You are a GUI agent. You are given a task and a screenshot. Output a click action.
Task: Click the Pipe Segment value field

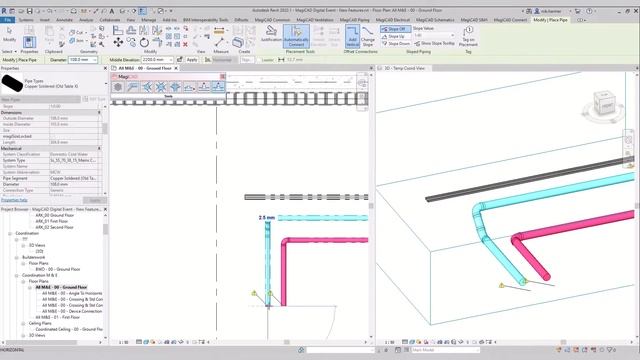(x=74, y=178)
